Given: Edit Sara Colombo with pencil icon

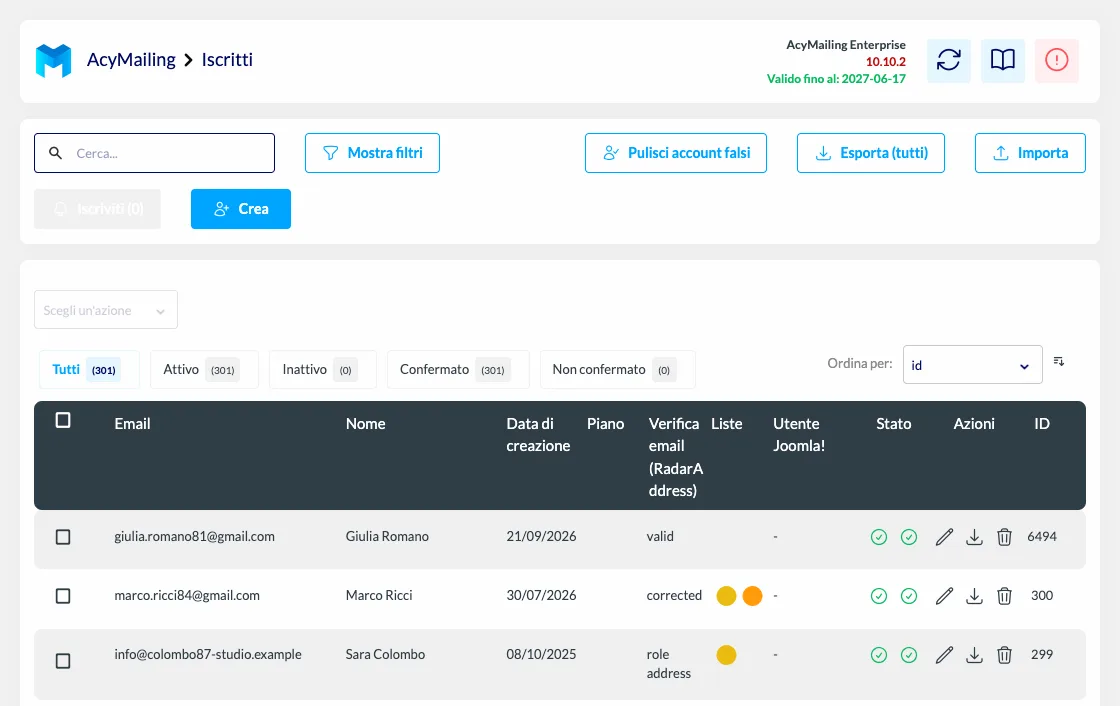Looking at the screenshot, I should pos(944,655).
